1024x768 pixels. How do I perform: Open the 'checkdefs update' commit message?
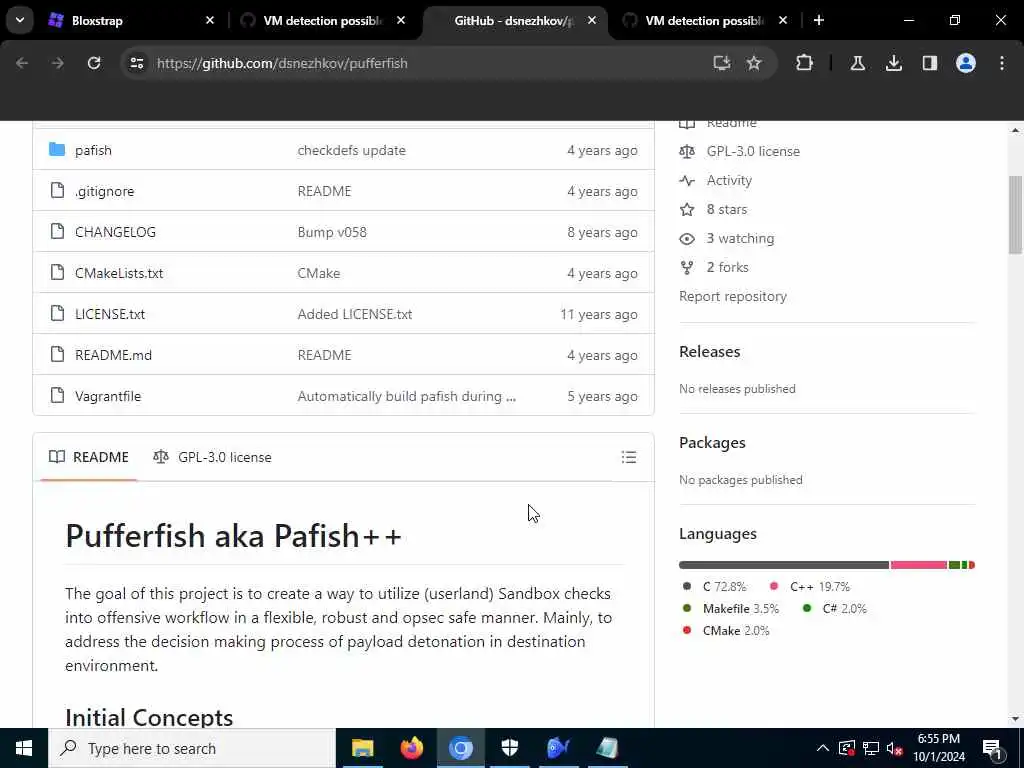pos(351,150)
